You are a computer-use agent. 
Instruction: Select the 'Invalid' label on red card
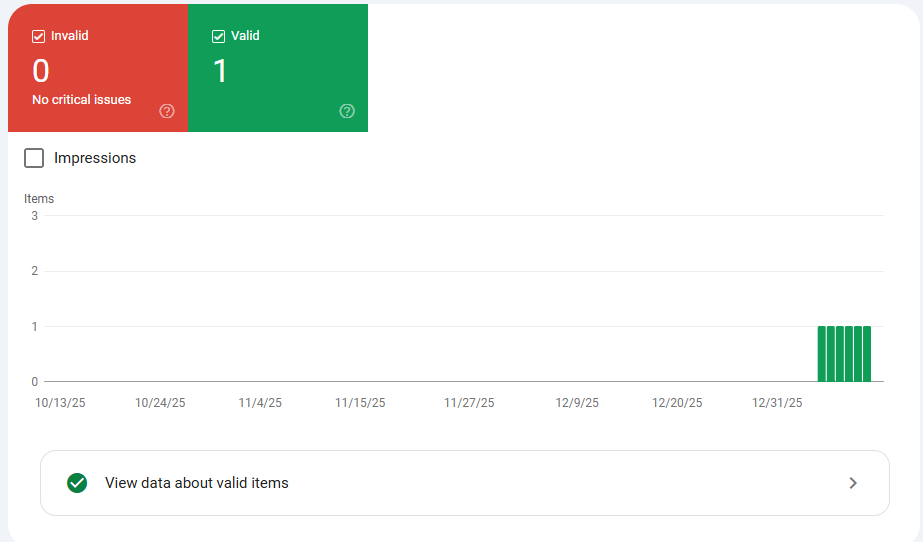(x=70, y=36)
